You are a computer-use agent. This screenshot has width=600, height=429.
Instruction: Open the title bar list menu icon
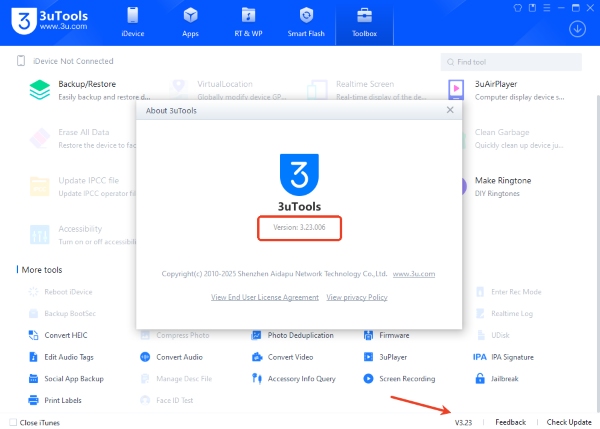tap(547, 8)
